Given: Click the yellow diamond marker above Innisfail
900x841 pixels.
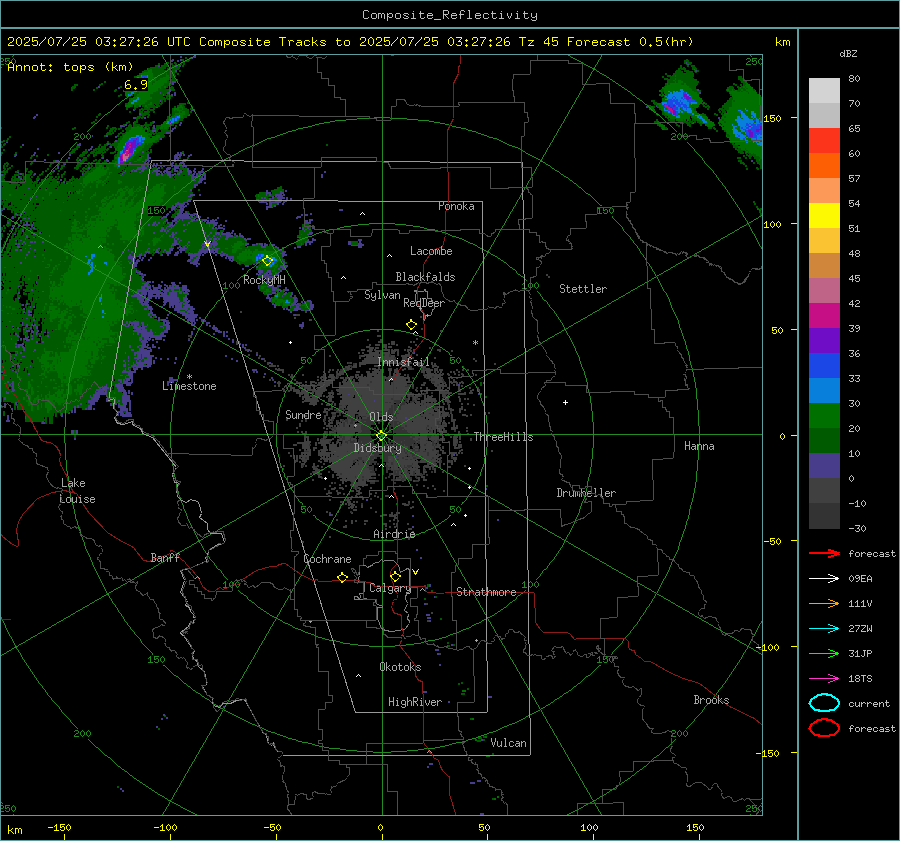Looking at the screenshot, I should (x=412, y=325).
